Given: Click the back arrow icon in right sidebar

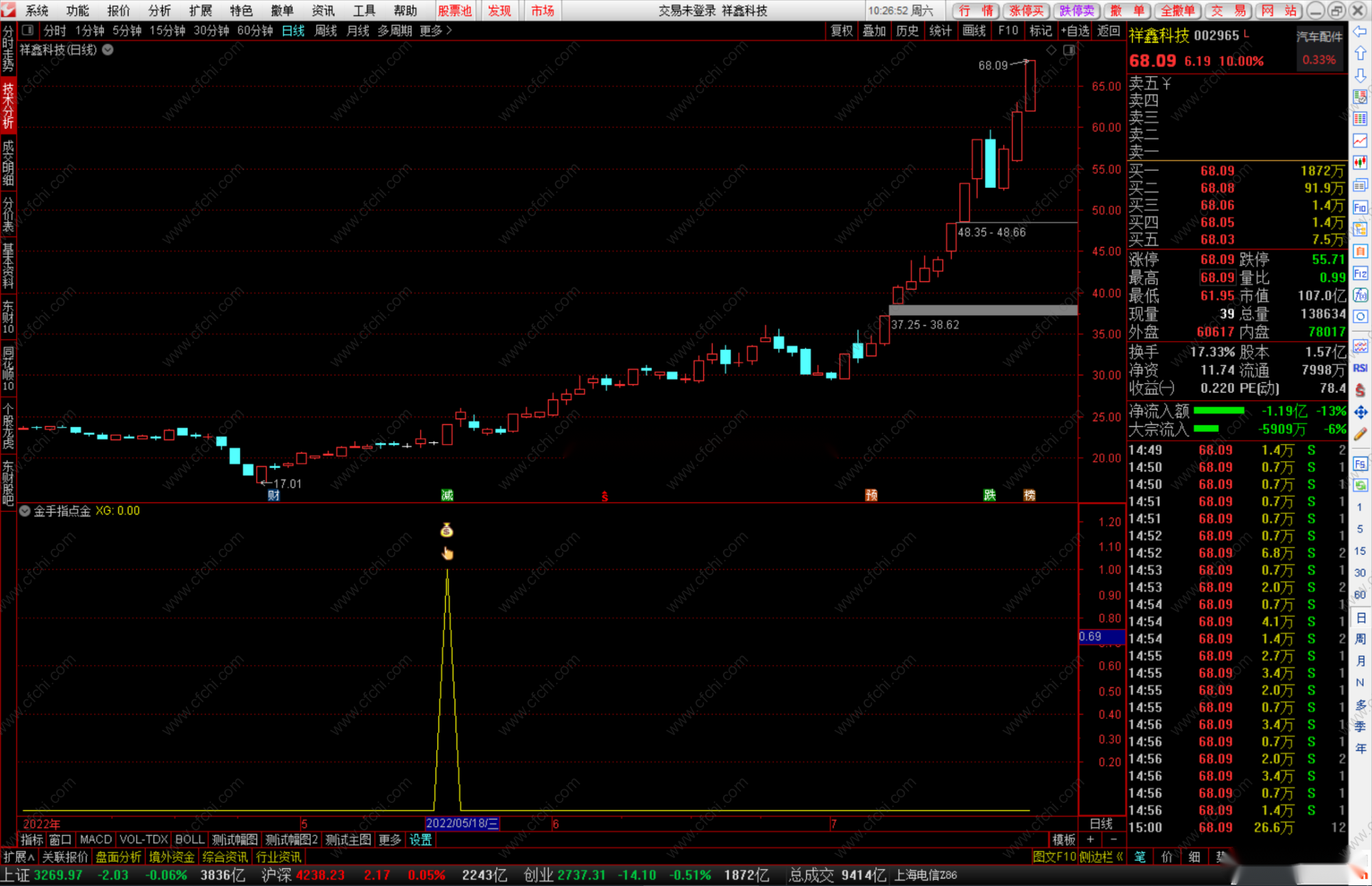Looking at the screenshot, I should click(1360, 32).
